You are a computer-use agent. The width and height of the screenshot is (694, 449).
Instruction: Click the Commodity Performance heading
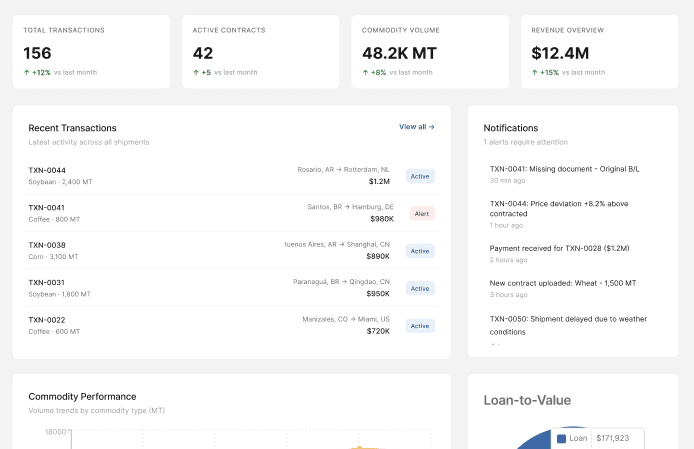point(82,396)
